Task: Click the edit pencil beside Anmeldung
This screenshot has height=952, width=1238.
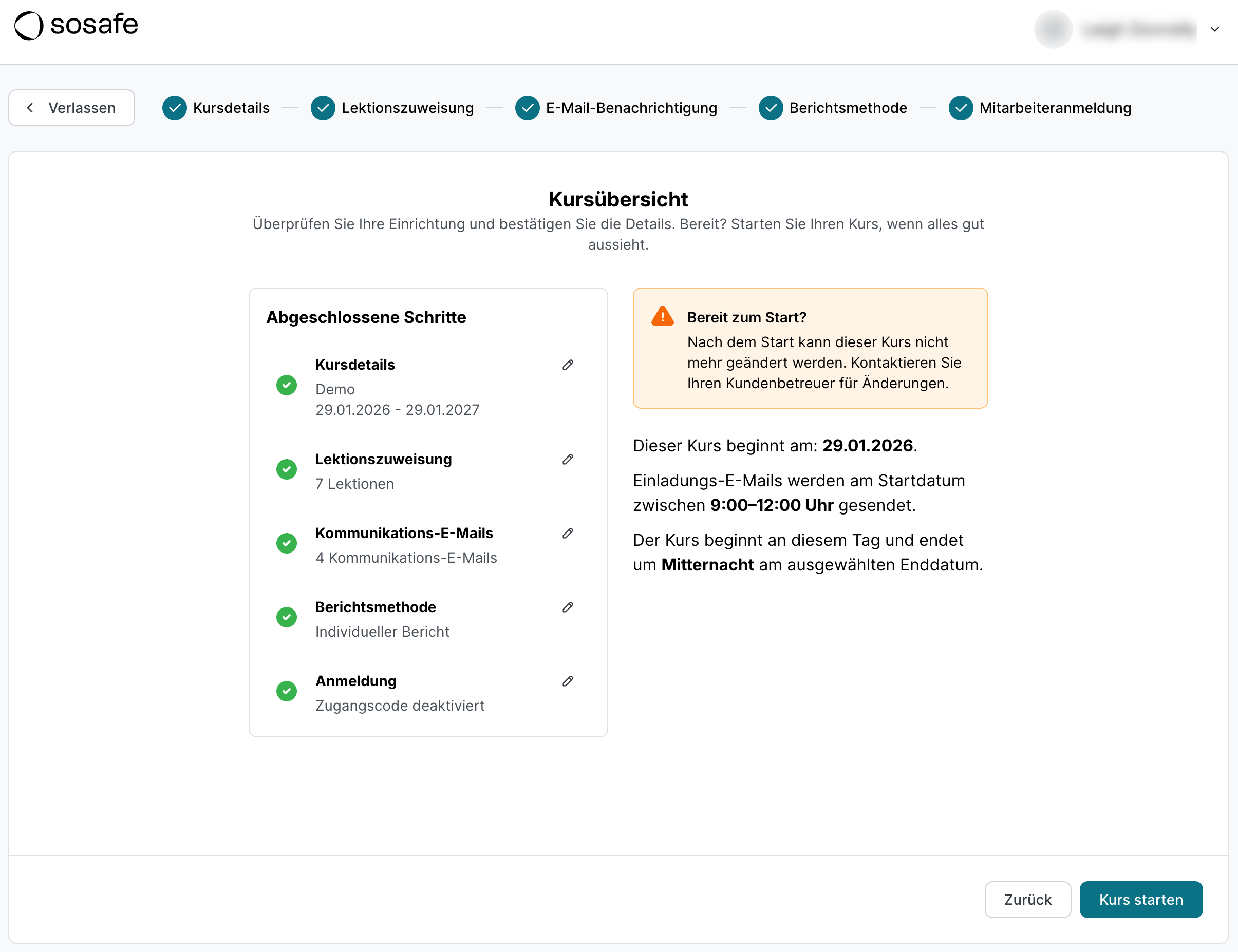Action: click(x=568, y=681)
